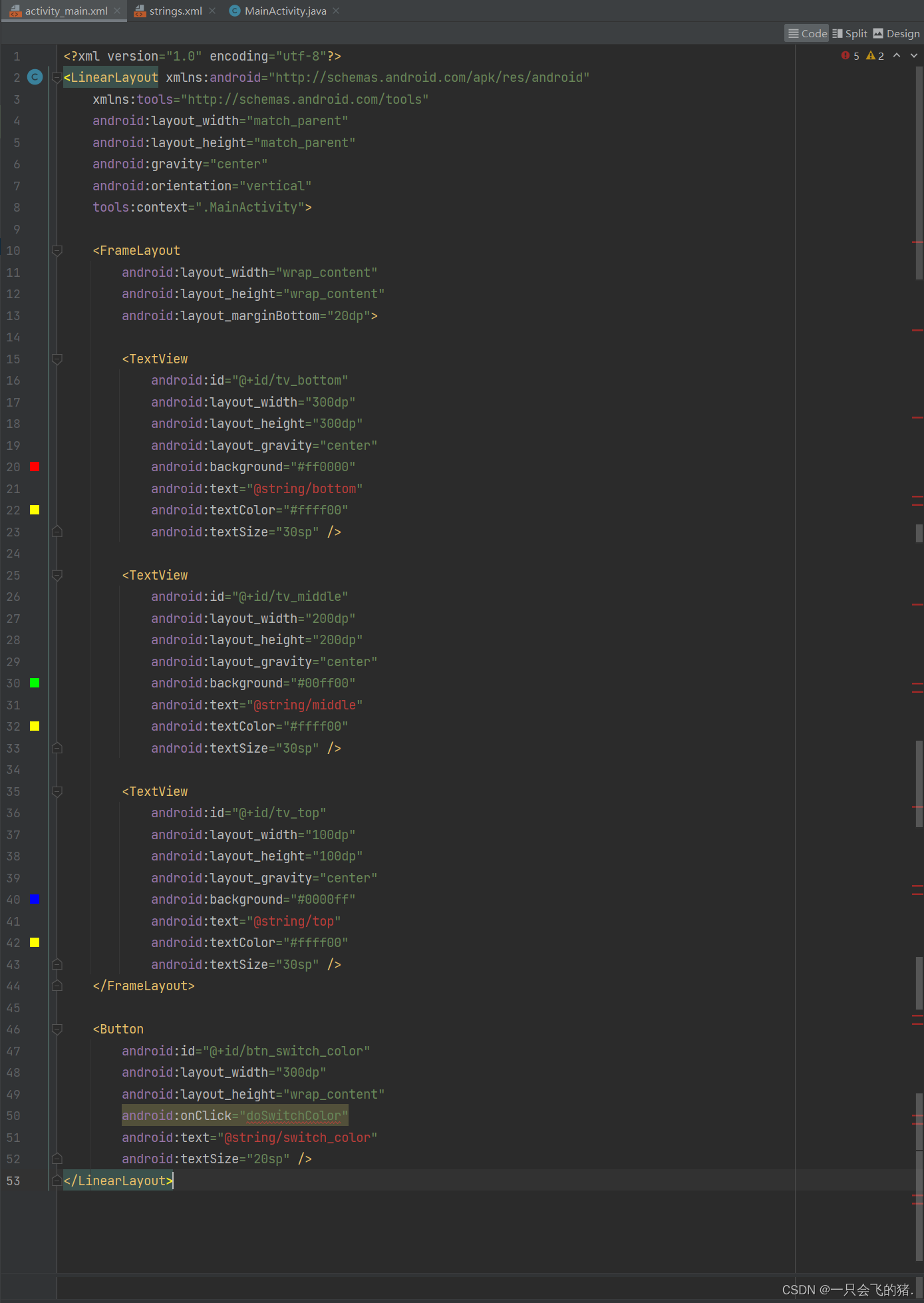Viewport: 924px width, 1303px height.
Task: Click the @+id/tv_top id value
Action: (279, 813)
